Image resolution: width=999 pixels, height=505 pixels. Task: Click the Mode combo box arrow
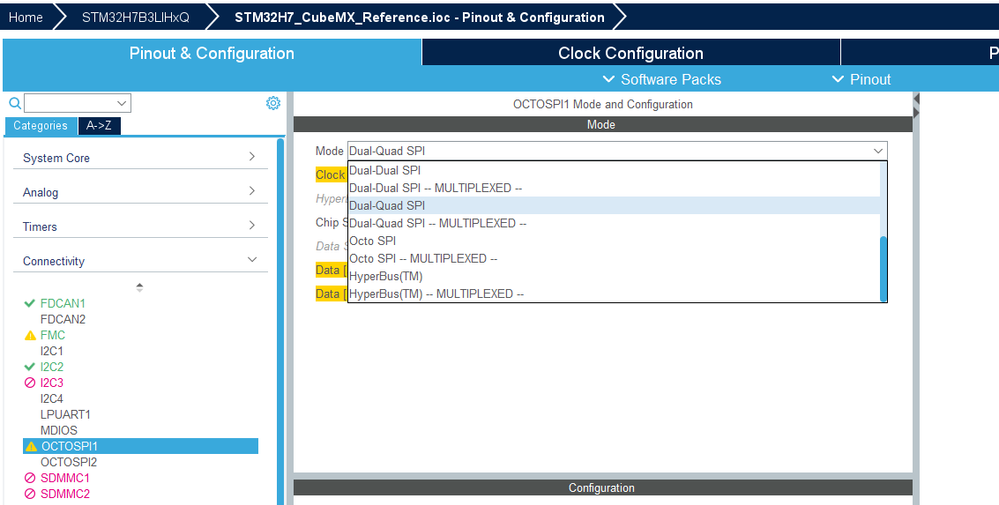[878, 151]
